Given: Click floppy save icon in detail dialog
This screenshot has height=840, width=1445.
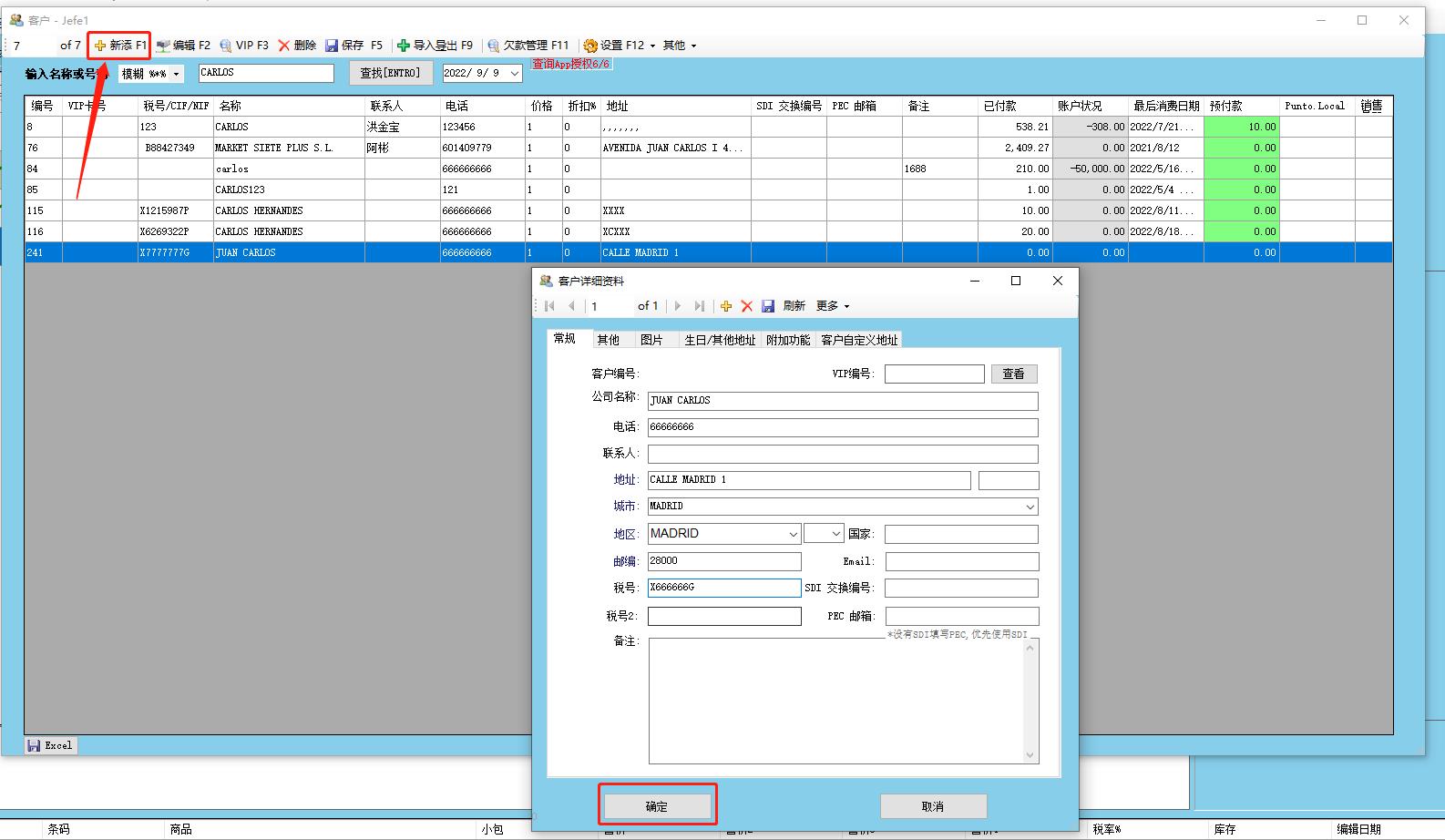Looking at the screenshot, I should tap(768, 306).
